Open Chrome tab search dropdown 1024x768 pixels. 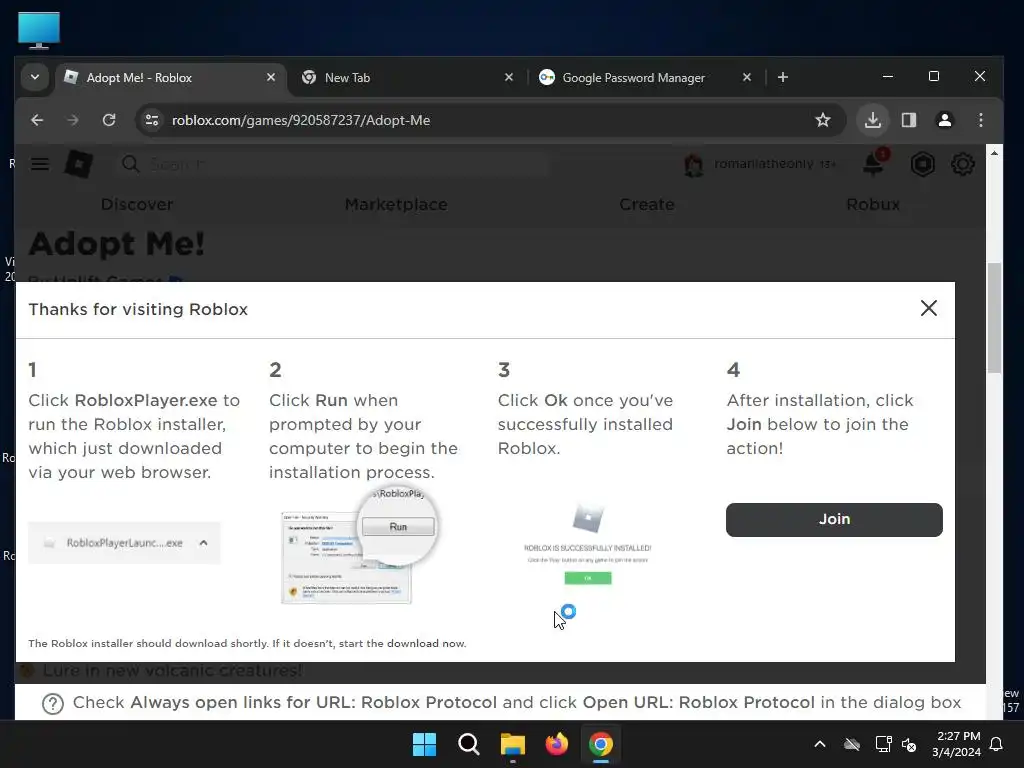click(35, 77)
